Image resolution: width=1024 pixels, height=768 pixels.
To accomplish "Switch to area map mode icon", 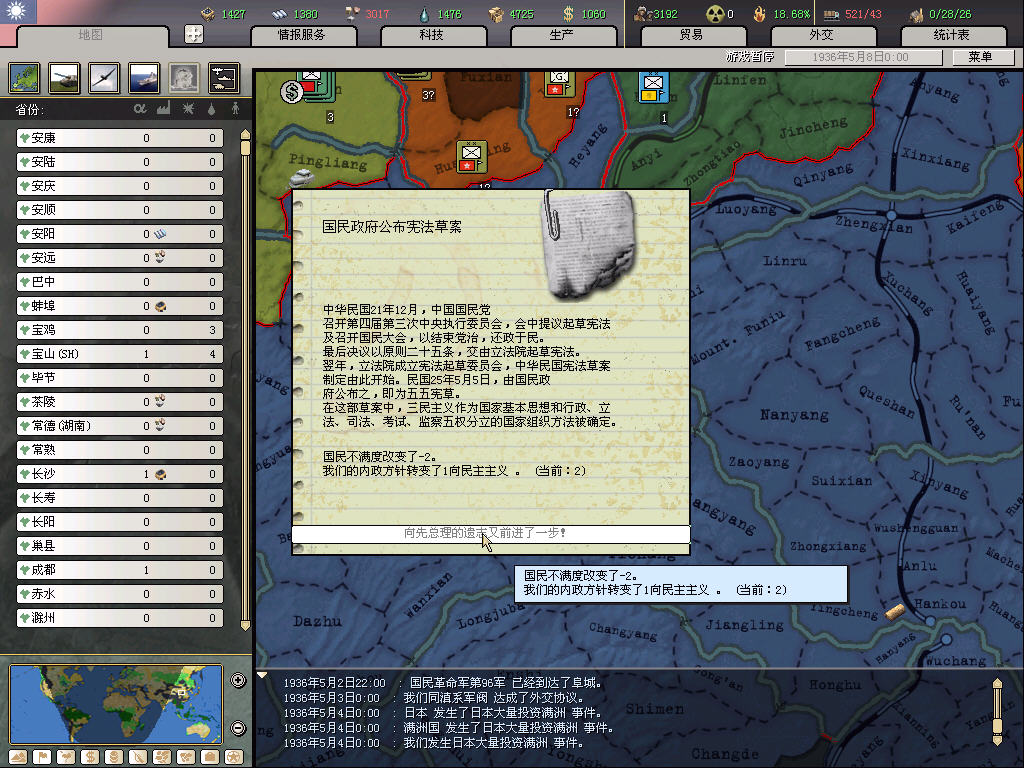I will 186,757.
